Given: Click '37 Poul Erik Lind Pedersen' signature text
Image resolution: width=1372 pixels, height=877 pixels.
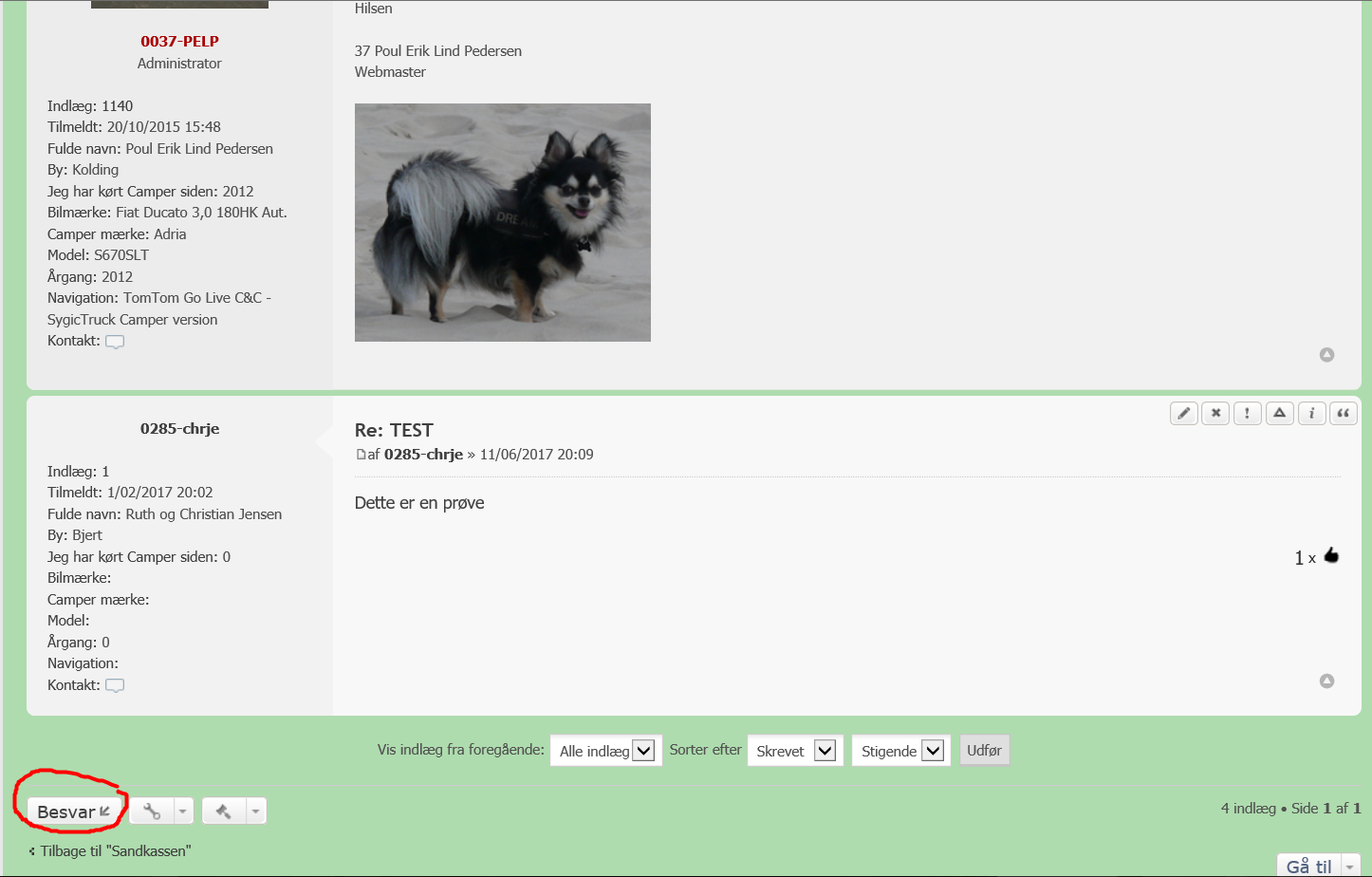Looking at the screenshot, I should [438, 51].
